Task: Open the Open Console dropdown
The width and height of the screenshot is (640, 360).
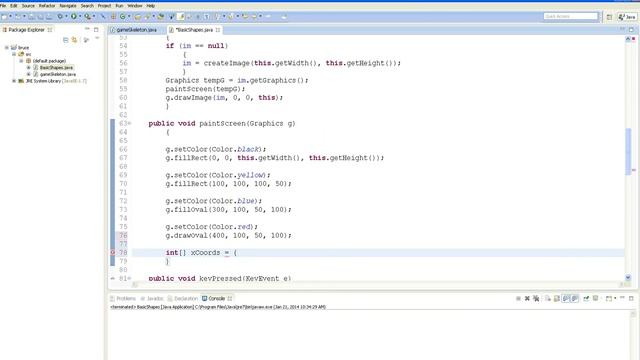Action: pyautogui.click(x=615, y=298)
